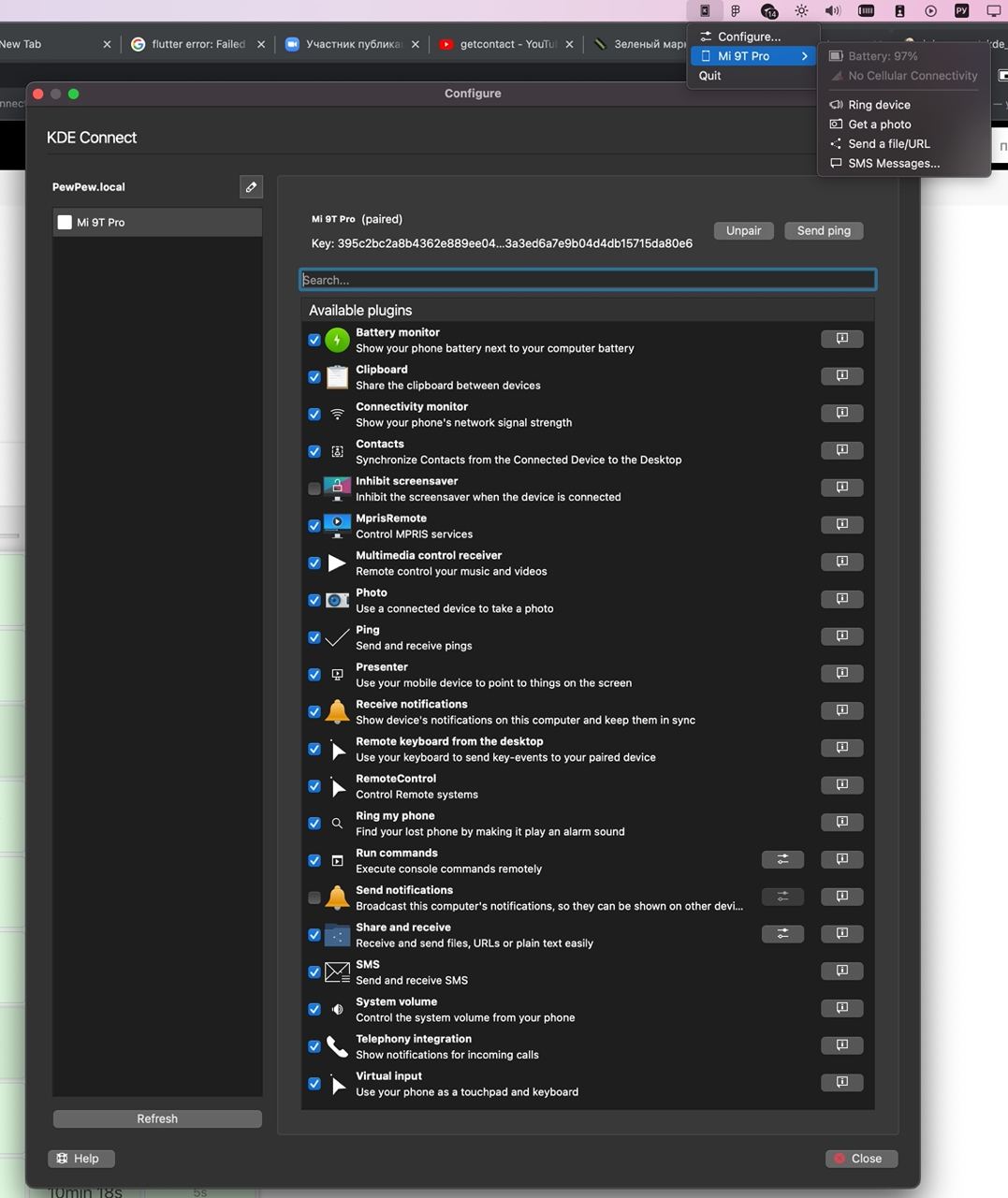This screenshot has height=1198, width=1008.
Task: Show info about Ring my phone plugin
Action: (x=841, y=822)
